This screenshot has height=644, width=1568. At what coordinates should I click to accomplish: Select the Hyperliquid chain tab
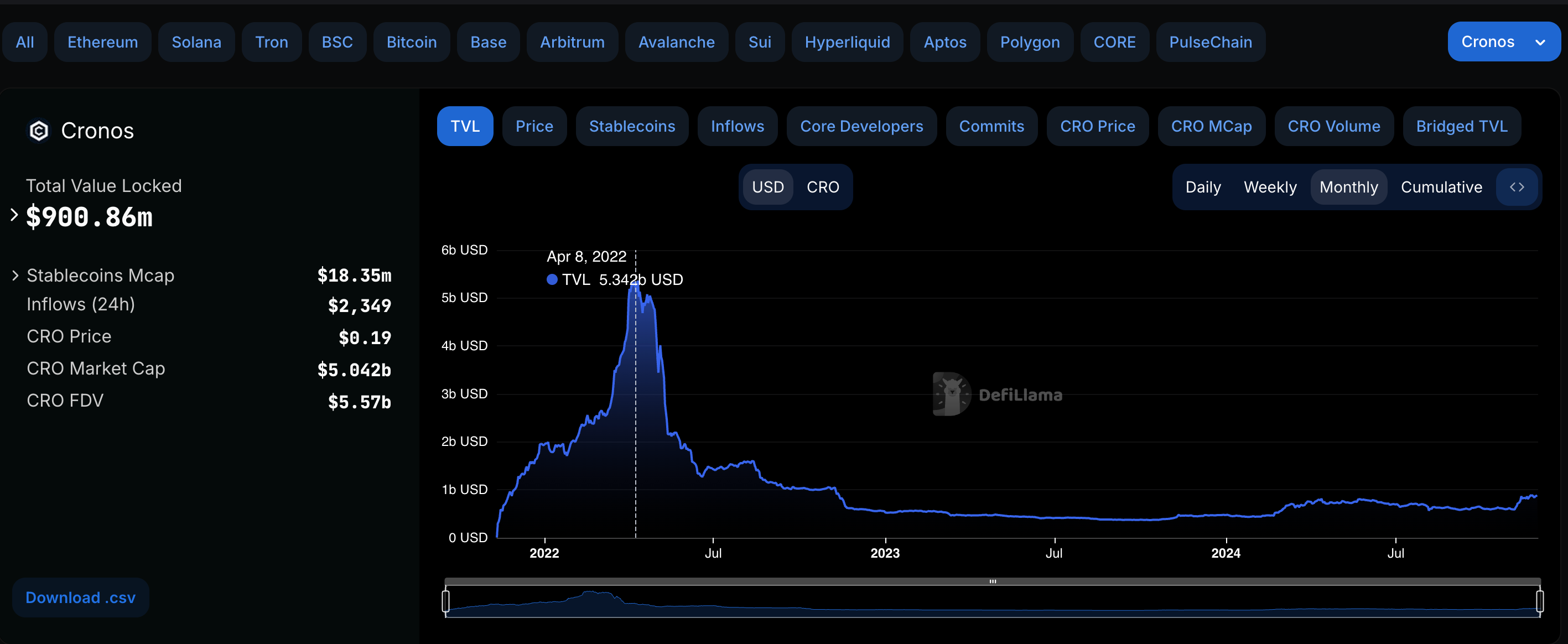[x=847, y=42]
